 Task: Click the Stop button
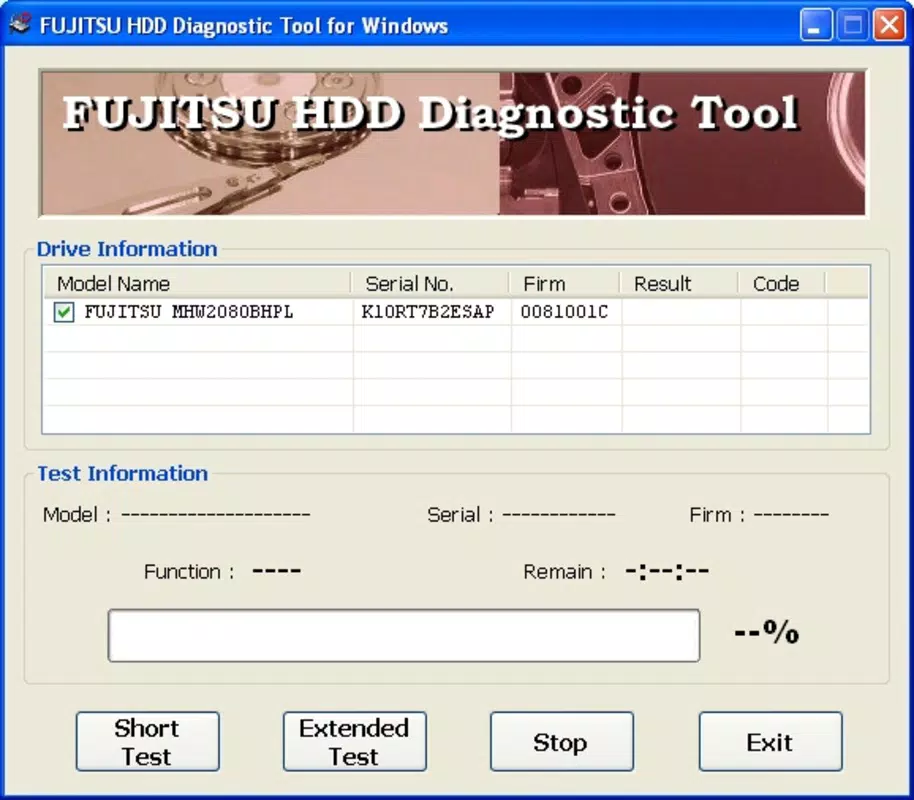[x=561, y=742]
